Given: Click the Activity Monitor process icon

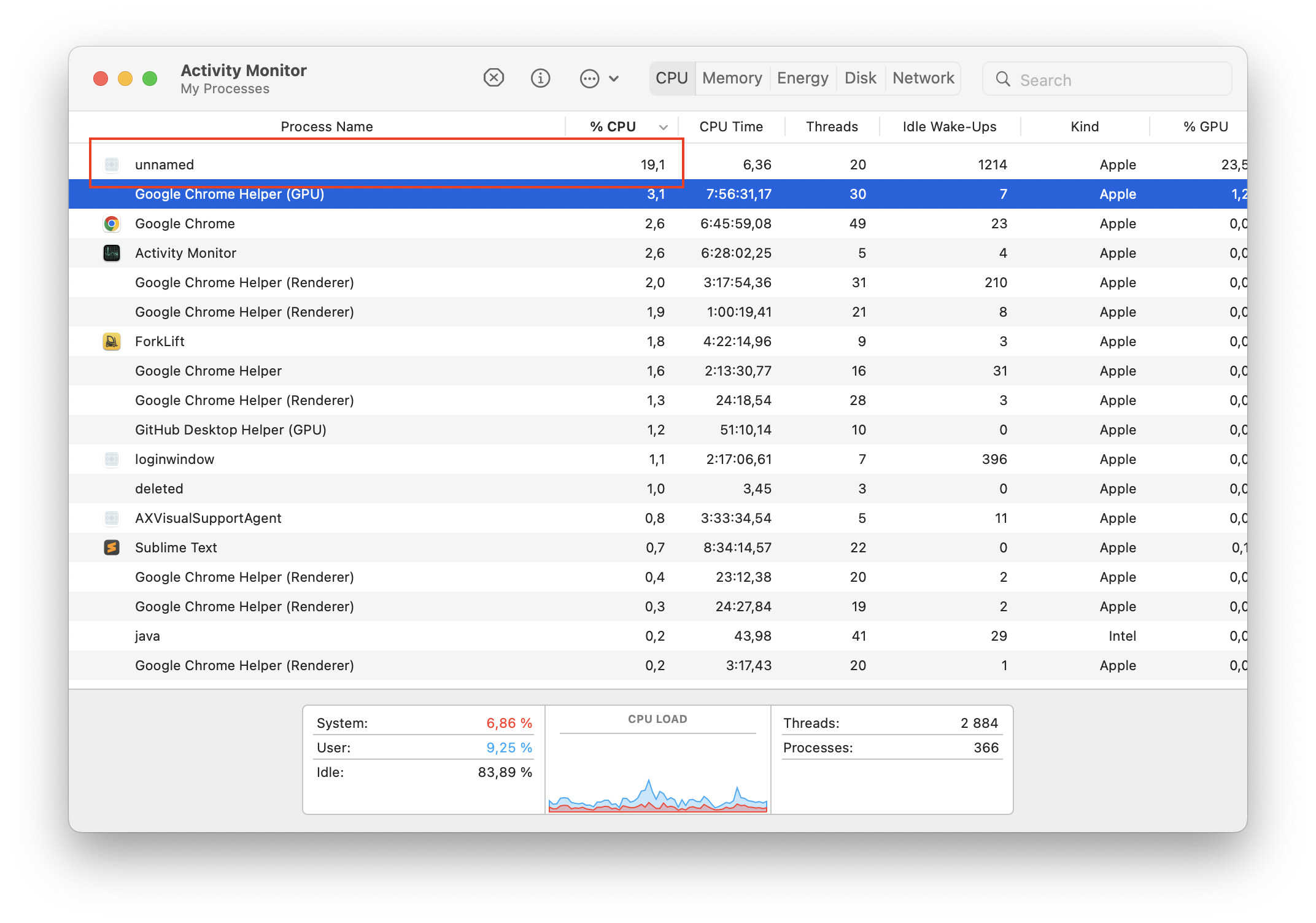Looking at the screenshot, I should point(112,253).
